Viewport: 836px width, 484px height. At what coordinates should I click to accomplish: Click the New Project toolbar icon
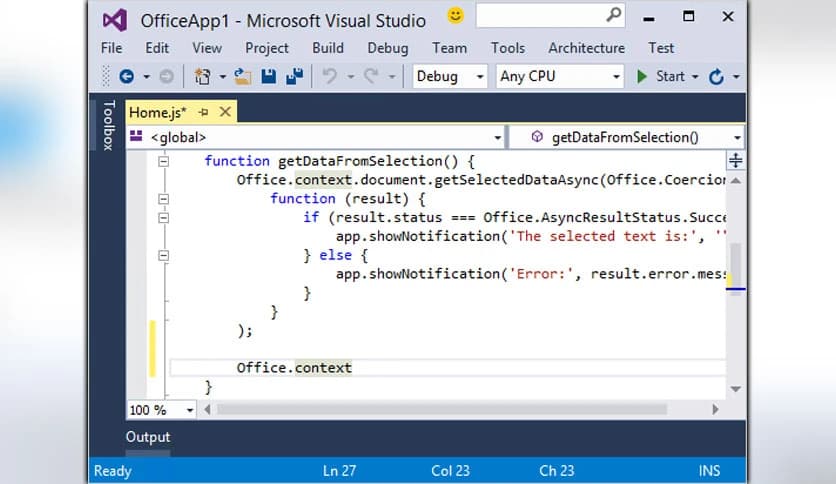point(202,76)
